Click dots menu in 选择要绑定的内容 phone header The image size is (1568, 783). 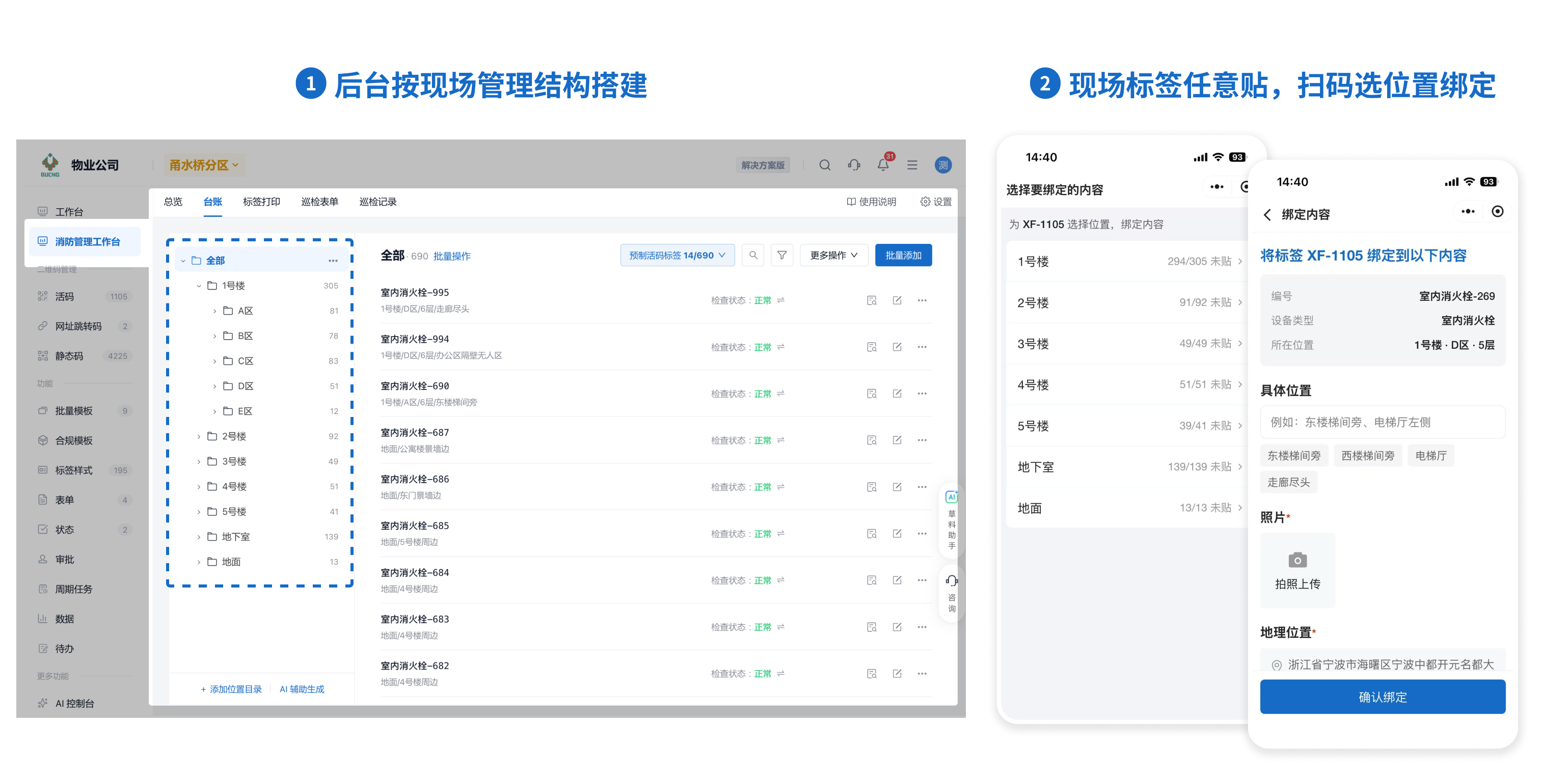click(1216, 187)
